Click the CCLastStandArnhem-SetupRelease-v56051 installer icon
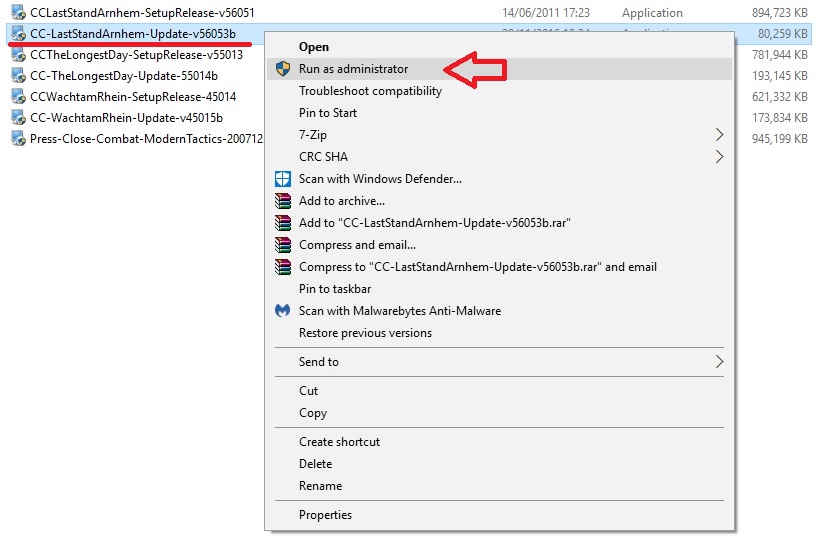Screen dimensions: 817x540 tap(18, 13)
